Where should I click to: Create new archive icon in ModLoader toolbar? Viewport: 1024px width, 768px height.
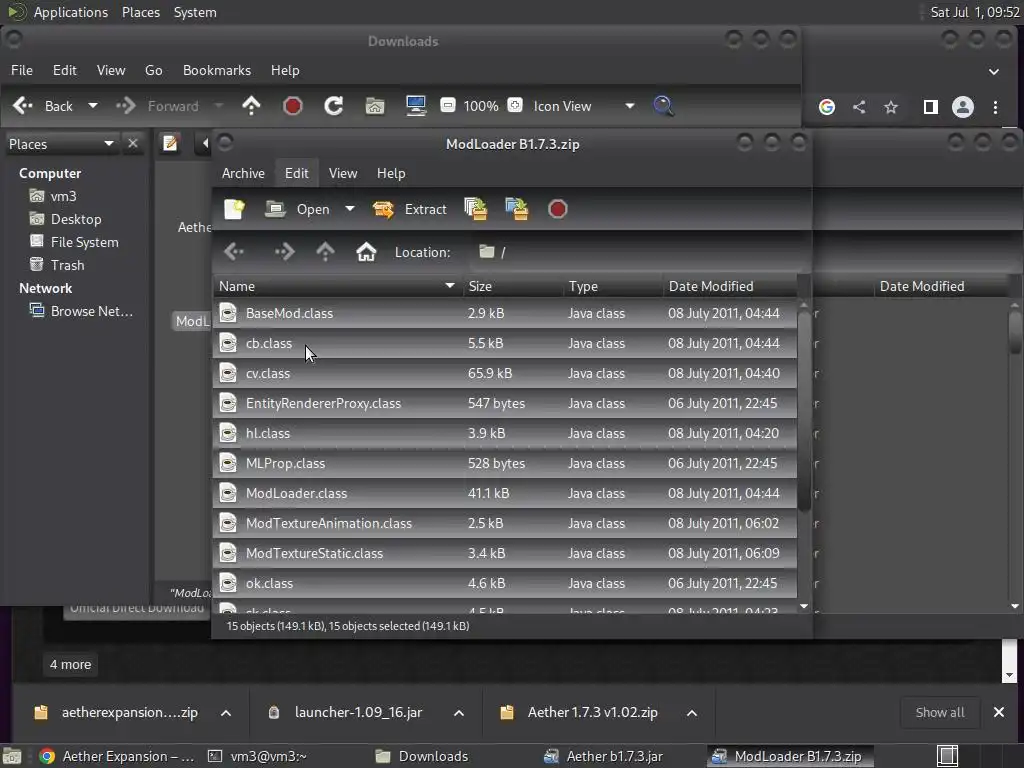point(234,209)
